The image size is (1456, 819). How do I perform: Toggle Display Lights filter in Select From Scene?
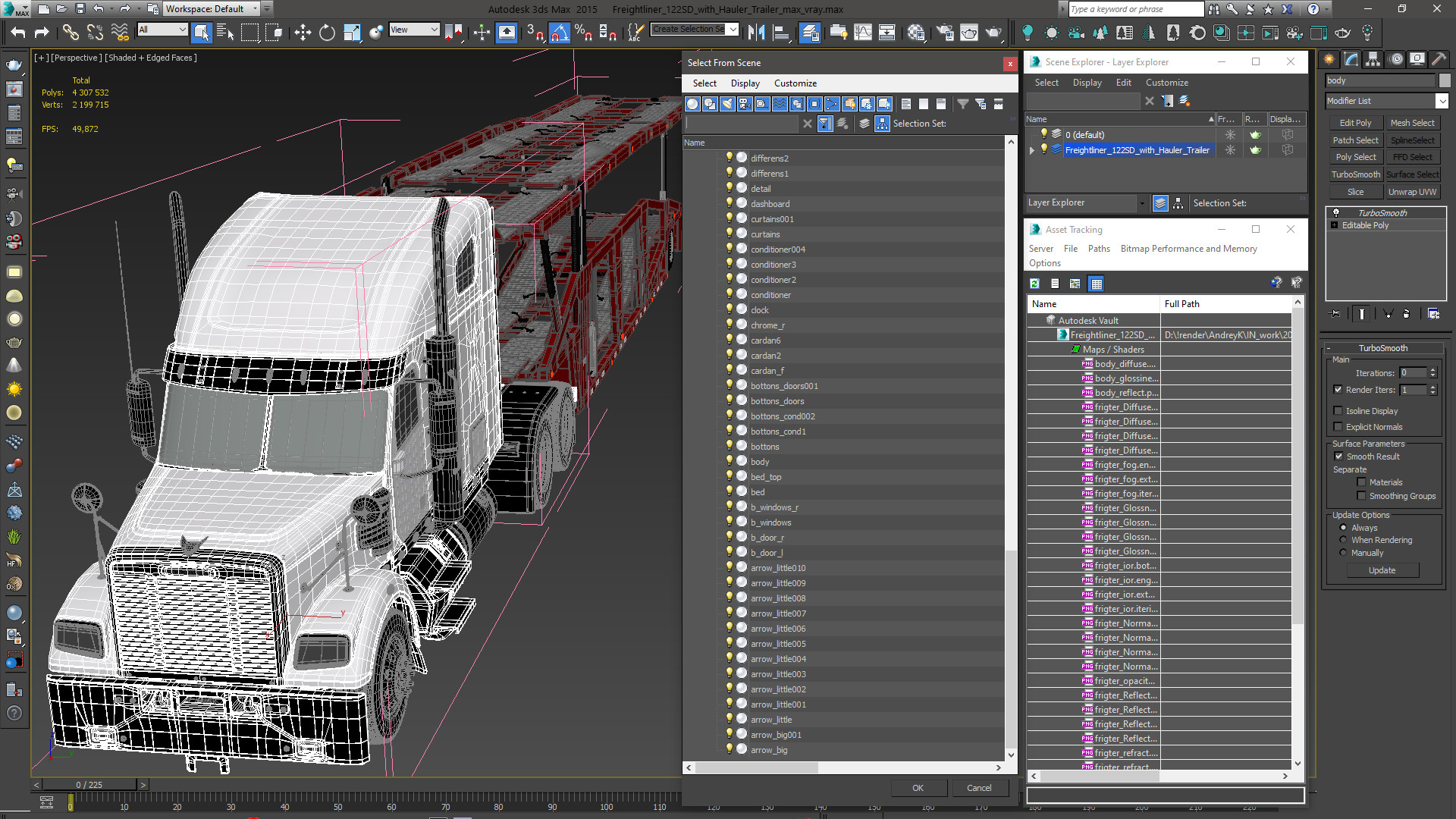click(727, 104)
